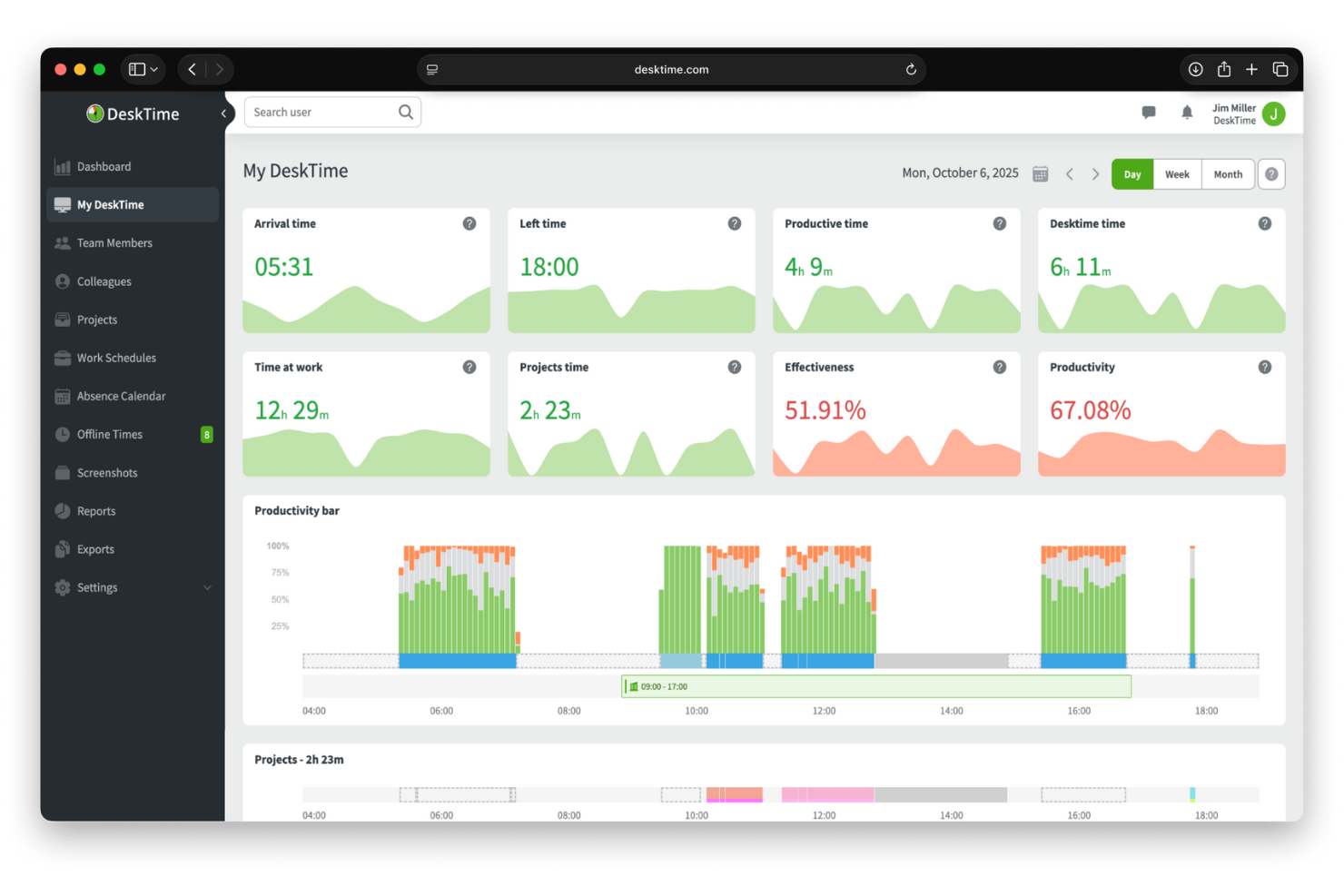Click Arrival time help icon
The width and height of the screenshot is (1344, 896).
(469, 223)
